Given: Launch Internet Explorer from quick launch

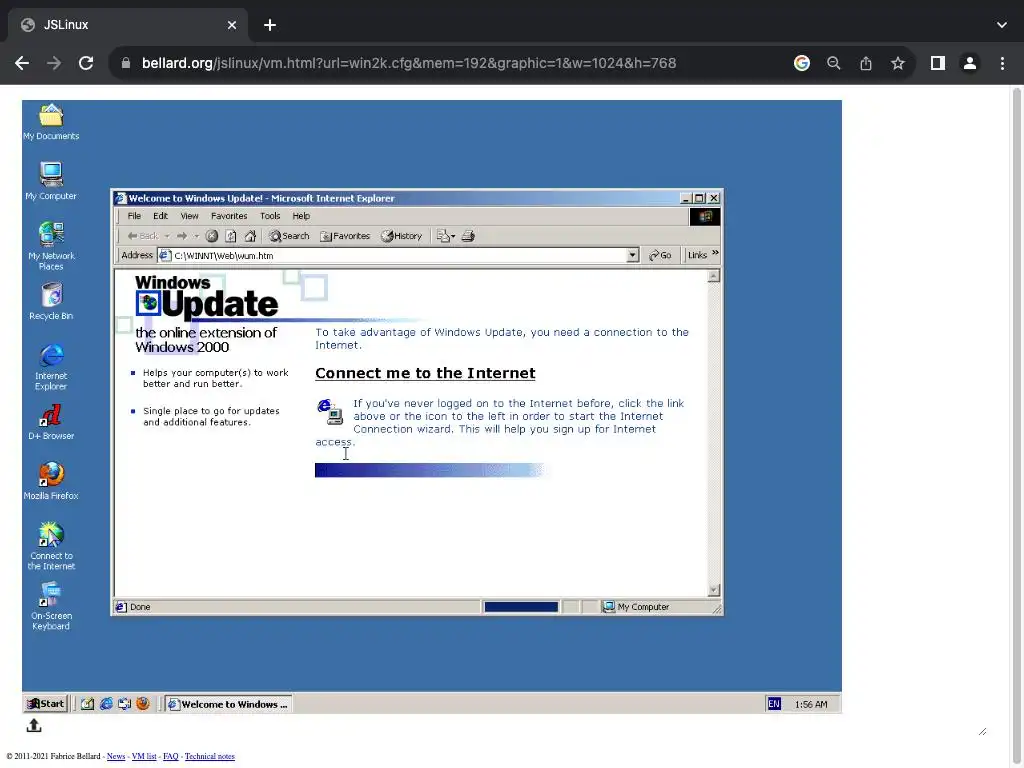Looking at the screenshot, I should pos(106,703).
